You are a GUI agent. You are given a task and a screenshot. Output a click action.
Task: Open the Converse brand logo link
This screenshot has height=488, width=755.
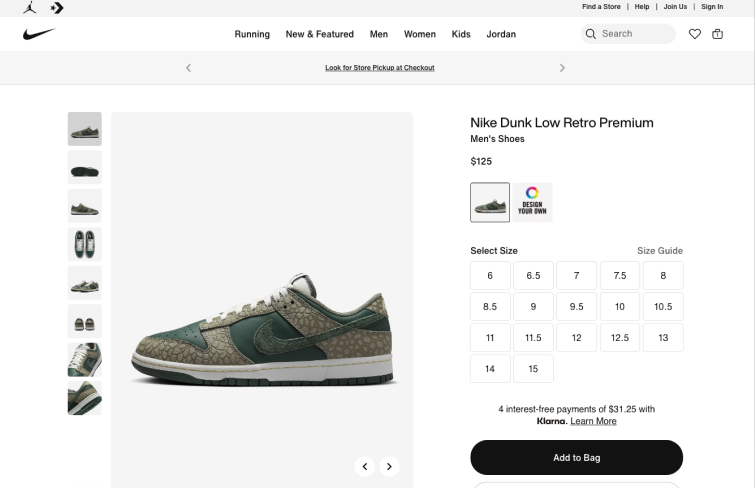(57, 8)
